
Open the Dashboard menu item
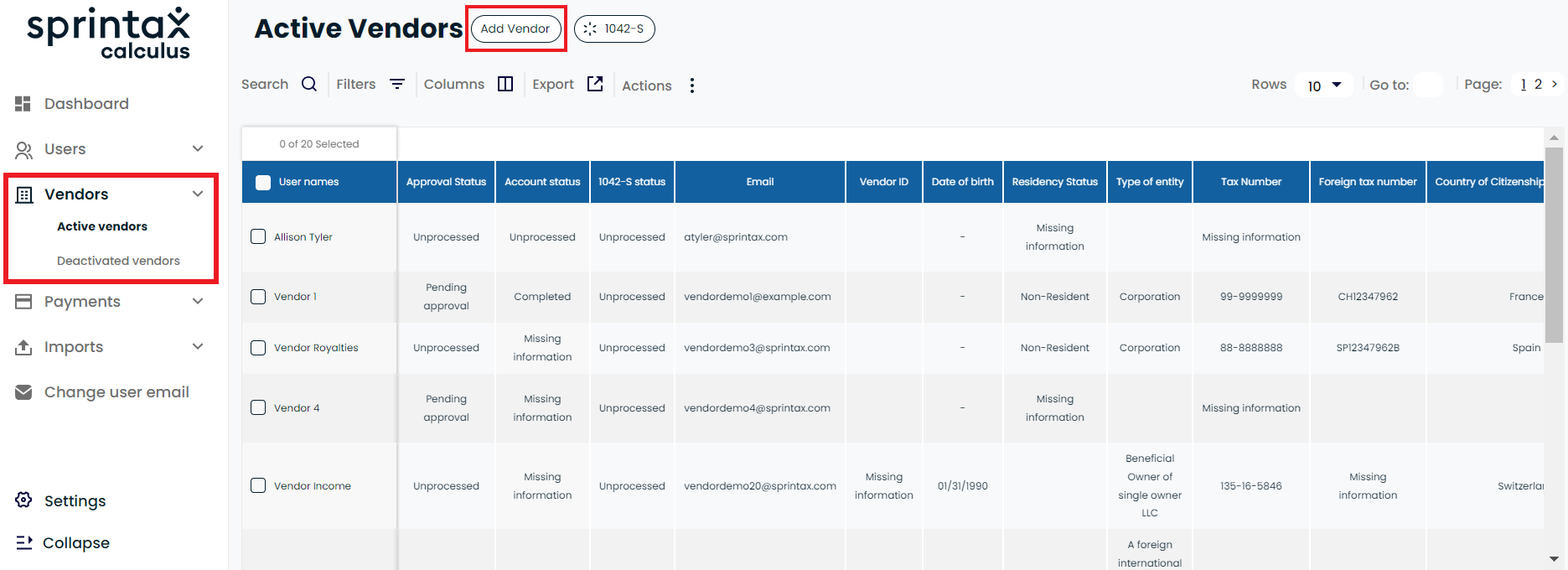tap(86, 104)
